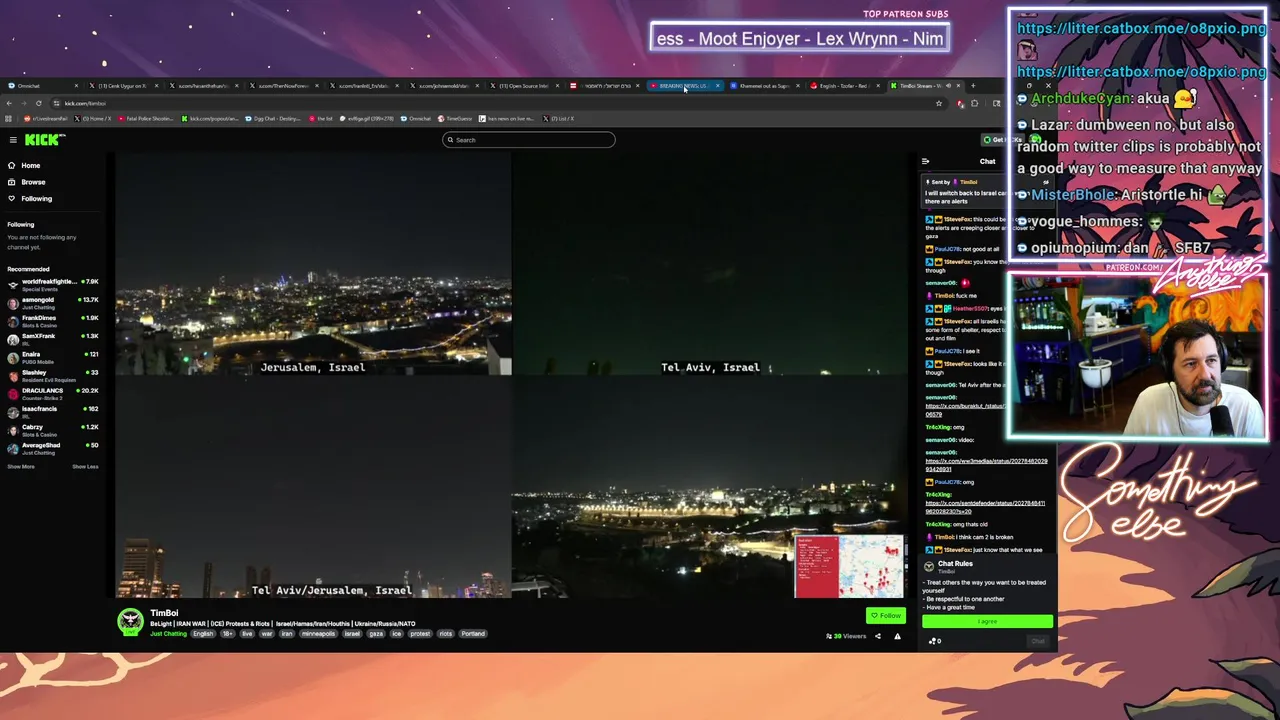Bookmark this page with star icon

pyautogui.click(x=939, y=103)
